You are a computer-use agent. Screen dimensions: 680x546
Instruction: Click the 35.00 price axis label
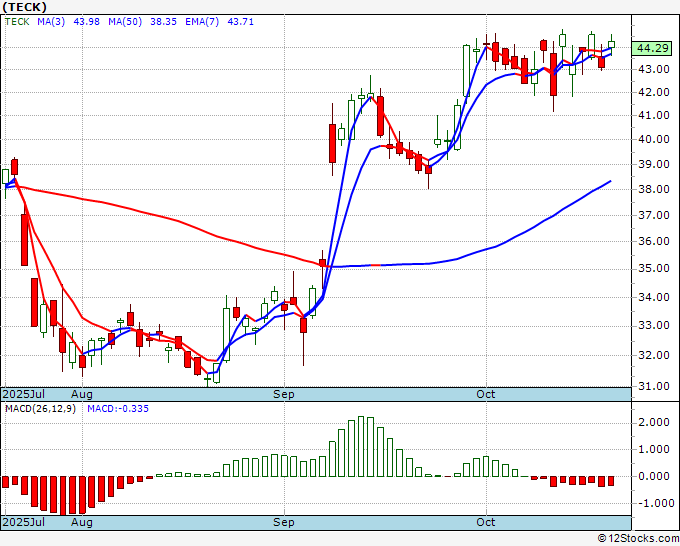pos(654,269)
